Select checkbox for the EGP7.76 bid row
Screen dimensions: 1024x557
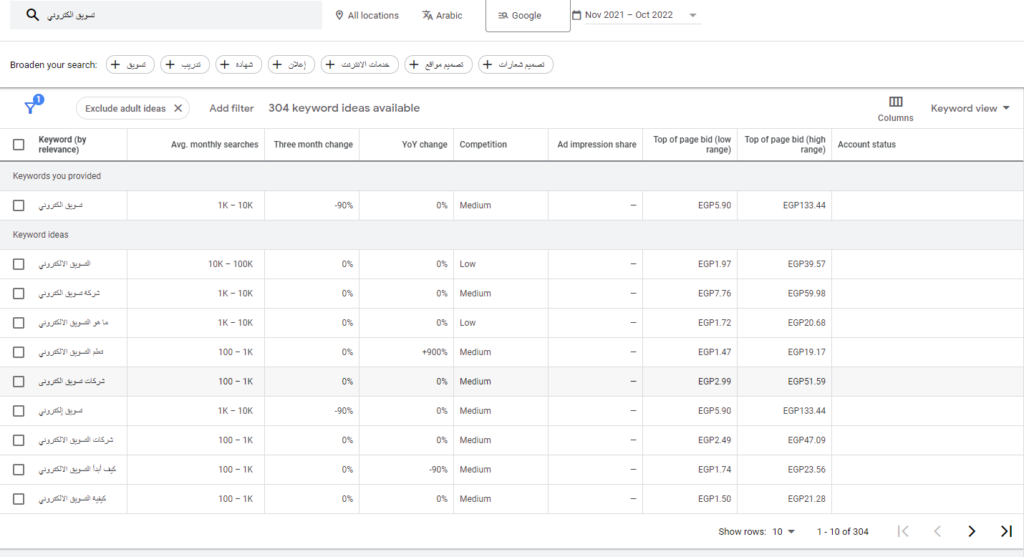(x=19, y=294)
